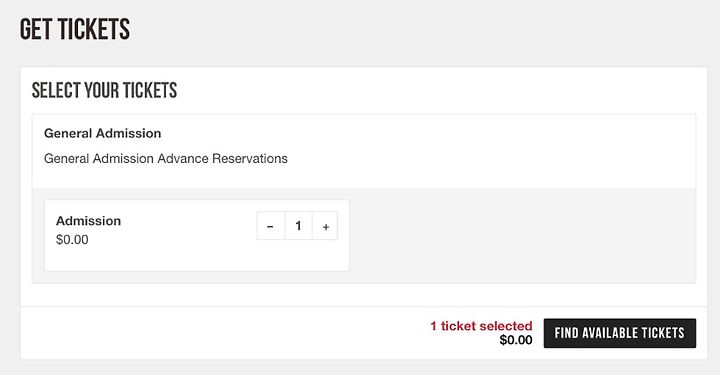Viewport: 720px width, 375px height.
Task: Click the Admission label in the ticket card
Action: click(88, 221)
